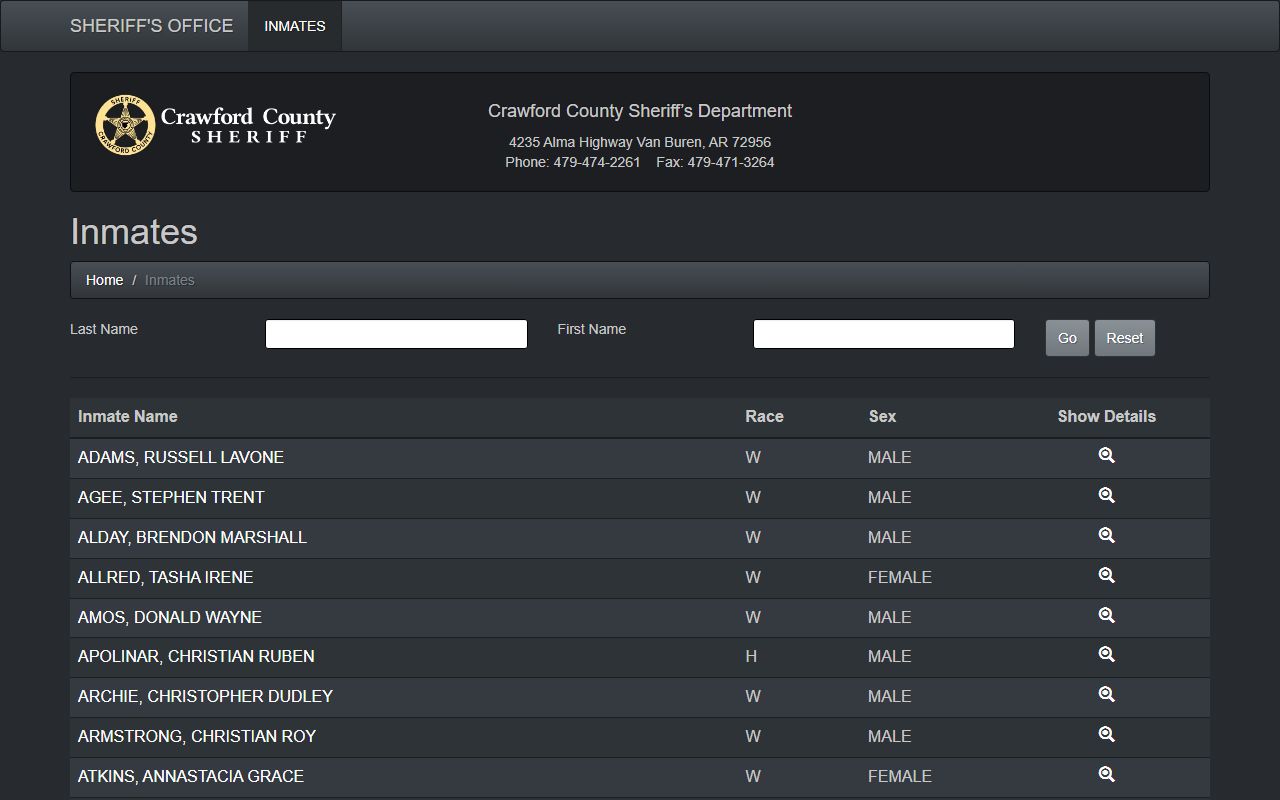Show details for Atkins, Annastacia Grace

[1106, 775]
